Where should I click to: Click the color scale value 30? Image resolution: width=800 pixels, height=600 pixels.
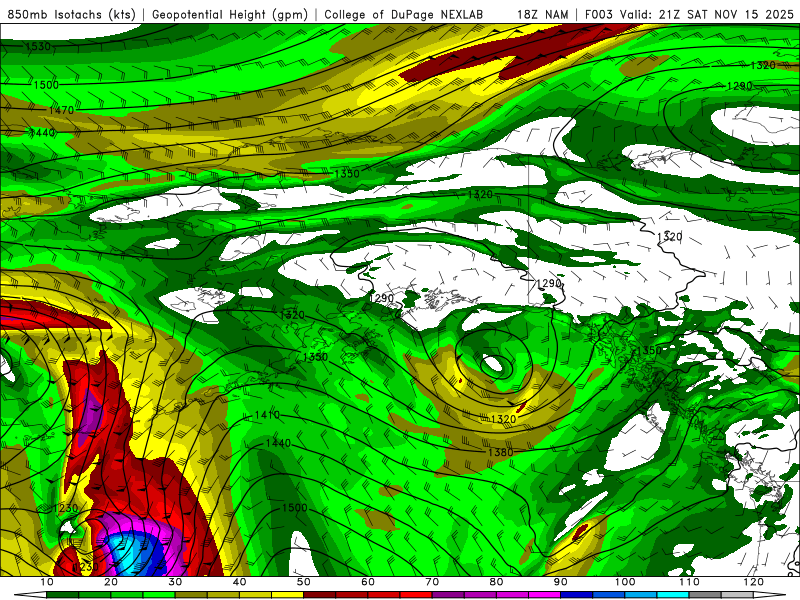click(175, 582)
